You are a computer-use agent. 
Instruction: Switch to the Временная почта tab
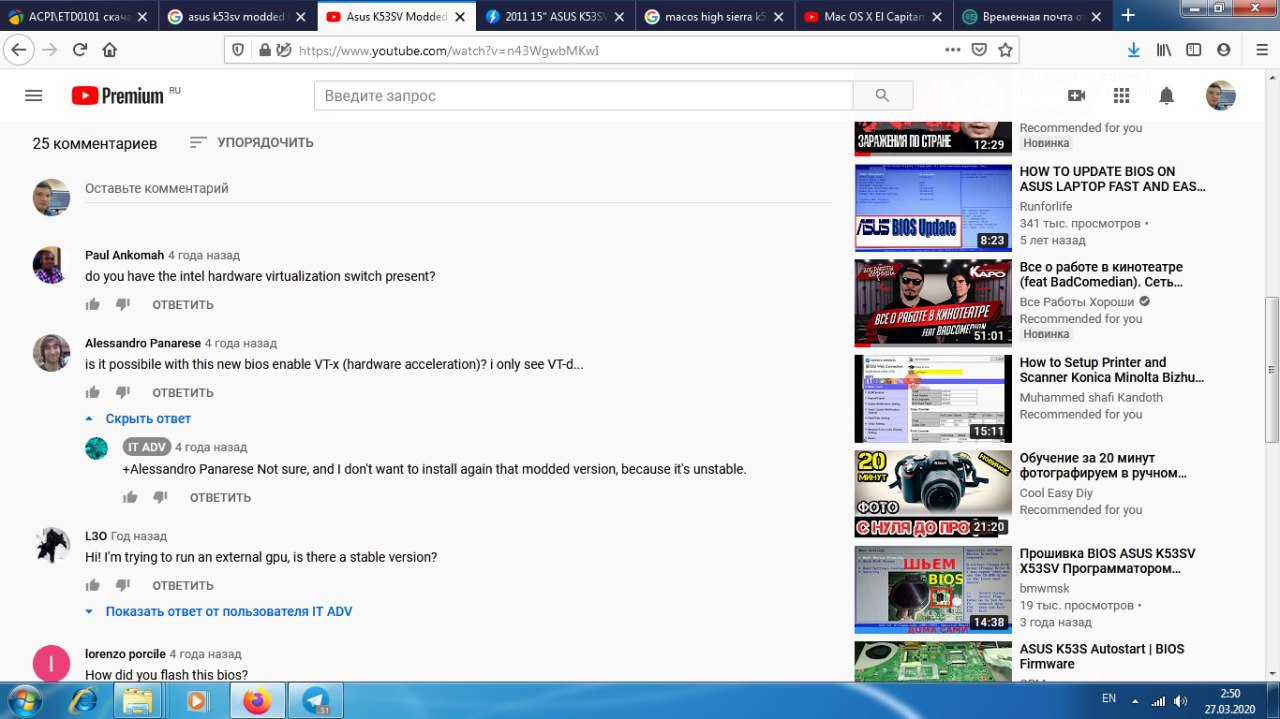tap(1032, 16)
